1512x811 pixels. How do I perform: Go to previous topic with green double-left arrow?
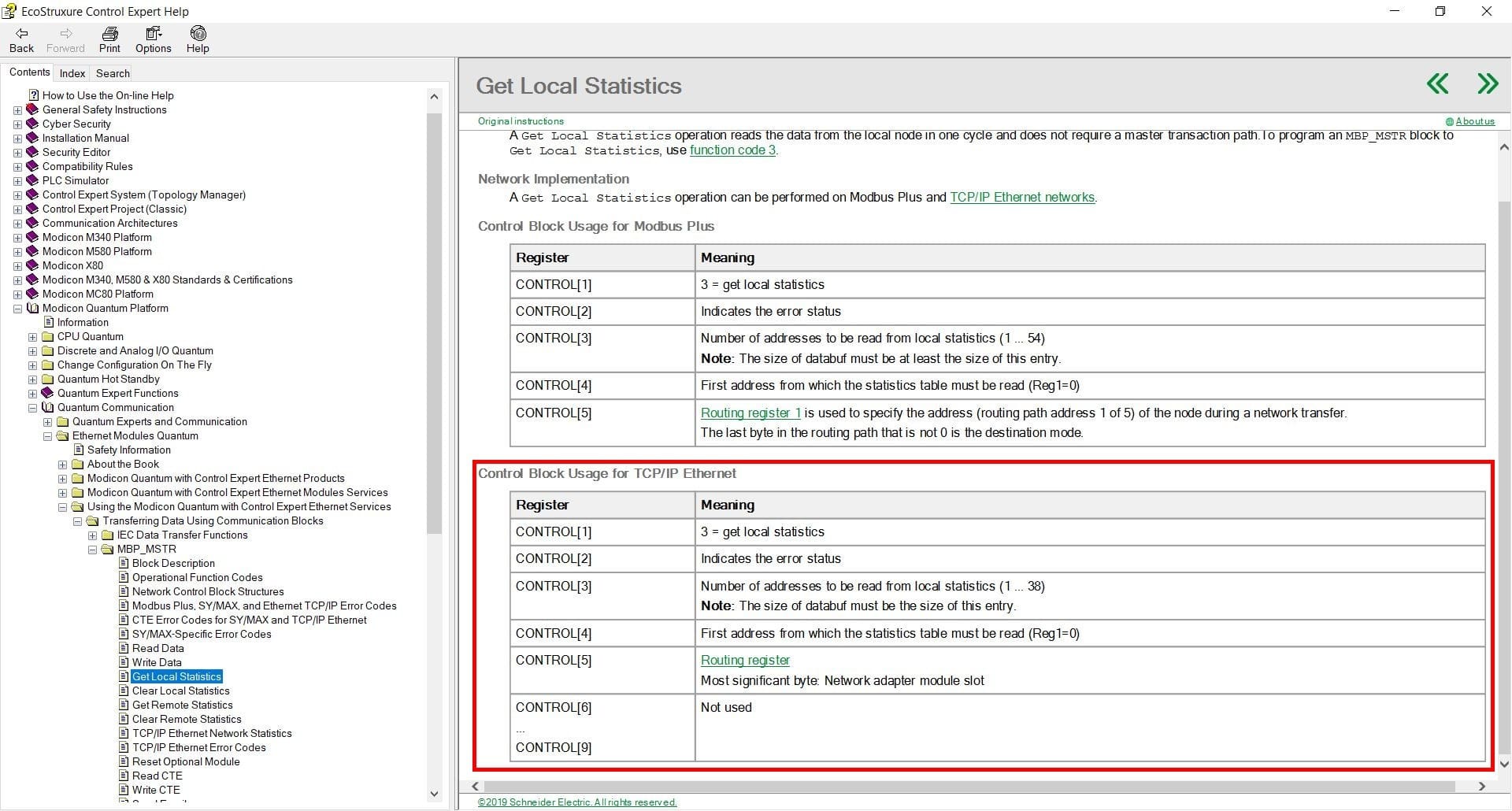tap(1437, 83)
